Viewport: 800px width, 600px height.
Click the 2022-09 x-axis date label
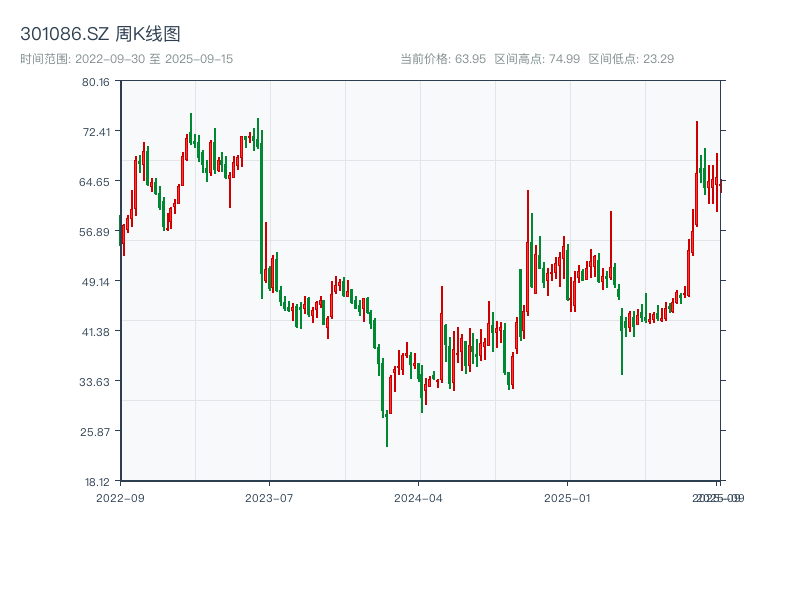pos(120,497)
